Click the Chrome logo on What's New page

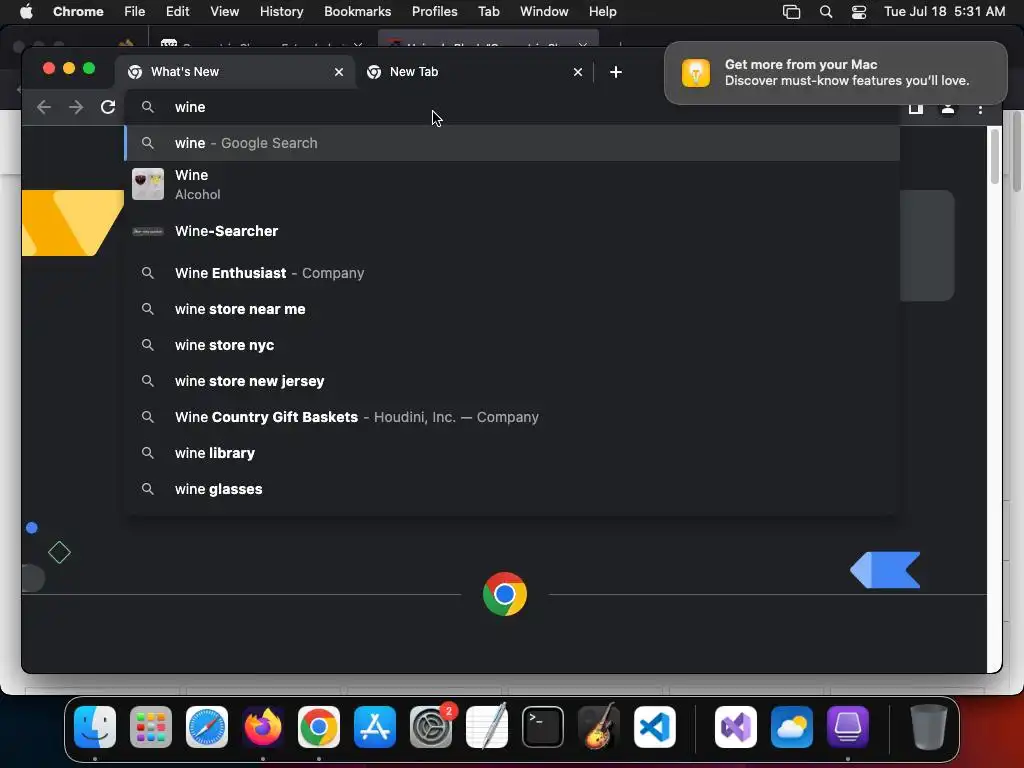pos(505,594)
